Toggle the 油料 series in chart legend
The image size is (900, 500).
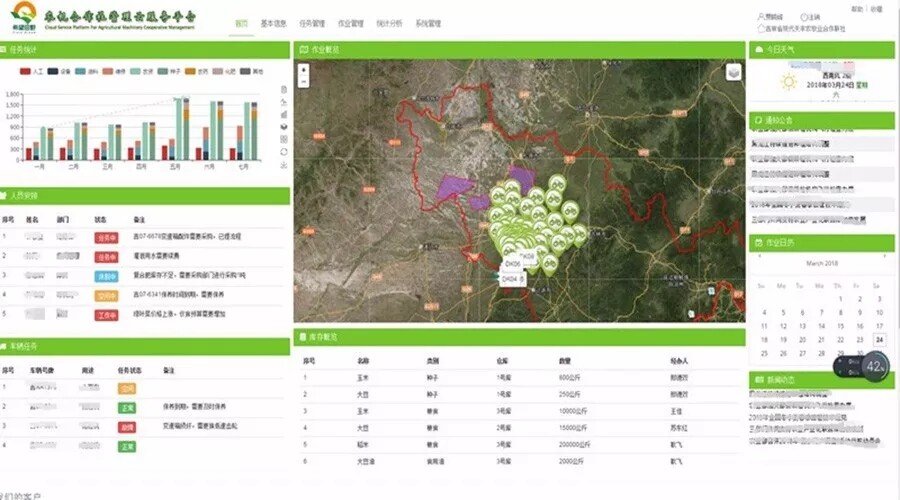tap(87, 71)
